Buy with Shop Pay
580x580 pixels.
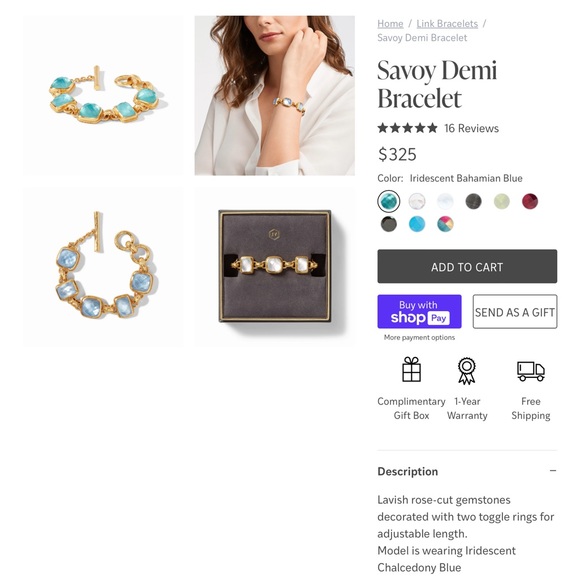(x=419, y=311)
